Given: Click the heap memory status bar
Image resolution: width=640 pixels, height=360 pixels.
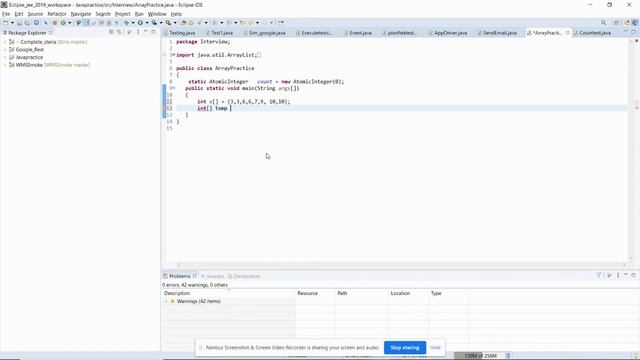Looking at the screenshot, I should (x=479, y=356).
